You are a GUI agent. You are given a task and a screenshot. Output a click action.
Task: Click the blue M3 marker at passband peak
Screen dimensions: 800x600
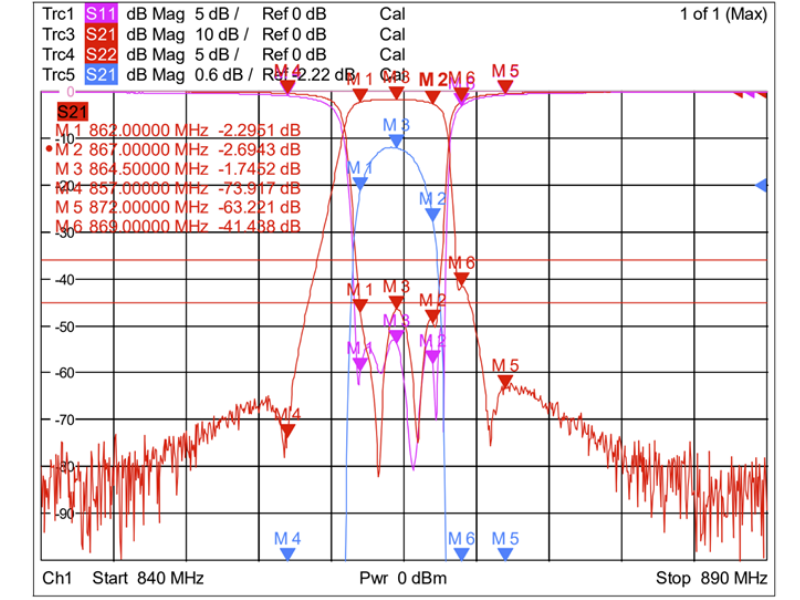tap(397, 141)
